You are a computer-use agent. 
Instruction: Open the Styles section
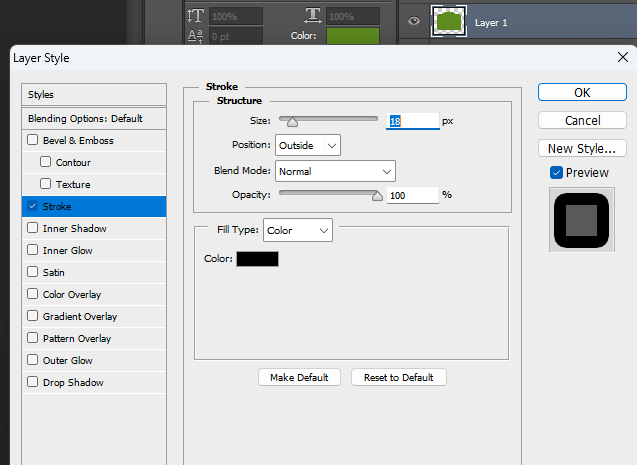pos(94,95)
